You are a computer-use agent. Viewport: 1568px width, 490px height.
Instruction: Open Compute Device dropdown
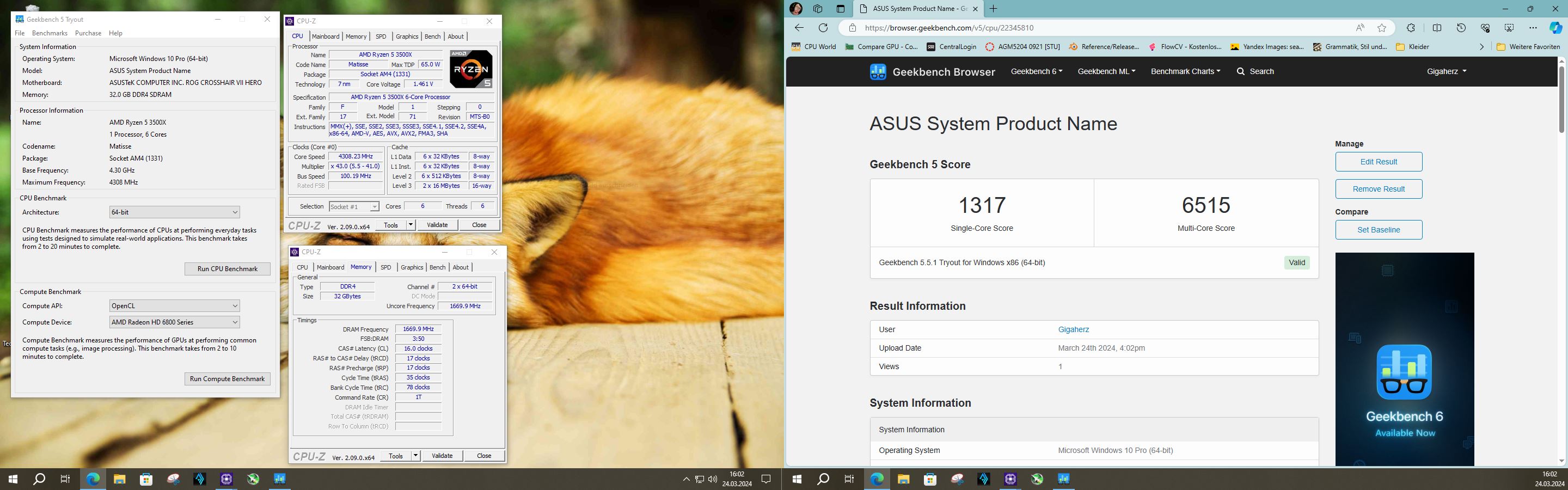tap(174, 322)
